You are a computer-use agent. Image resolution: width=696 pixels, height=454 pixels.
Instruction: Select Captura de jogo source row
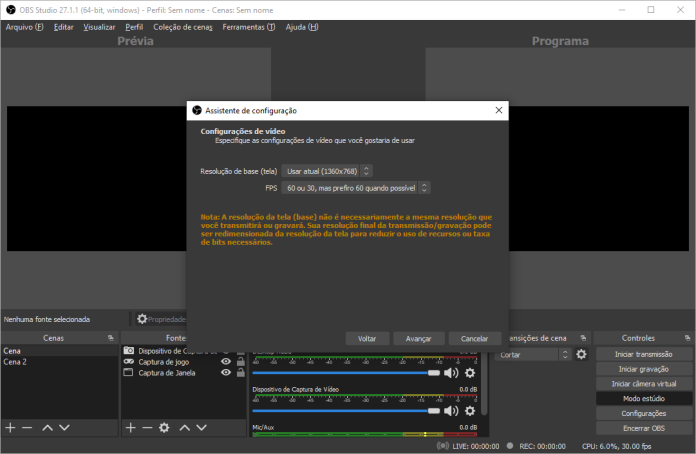(184, 362)
